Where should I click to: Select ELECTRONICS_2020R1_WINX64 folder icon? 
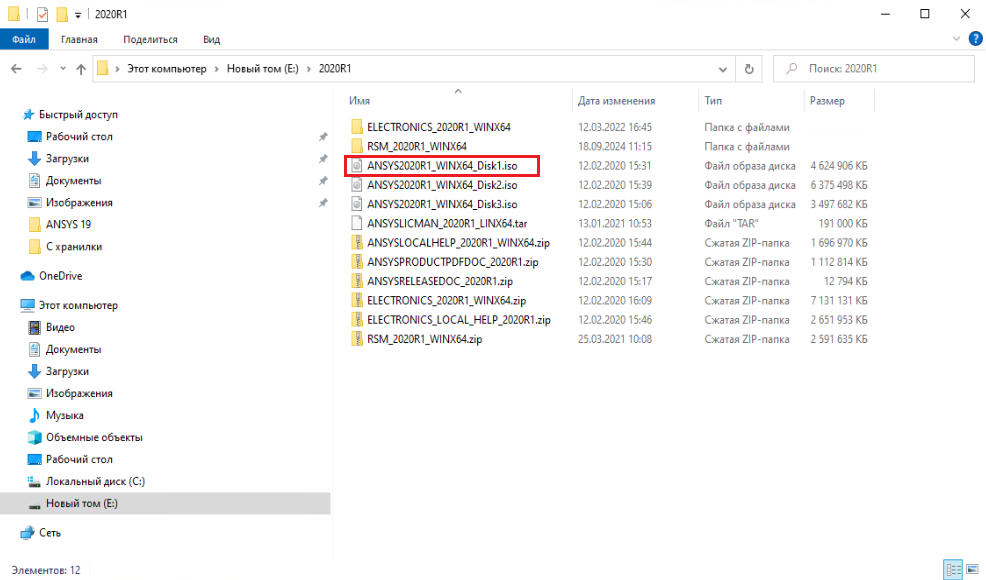click(357, 127)
